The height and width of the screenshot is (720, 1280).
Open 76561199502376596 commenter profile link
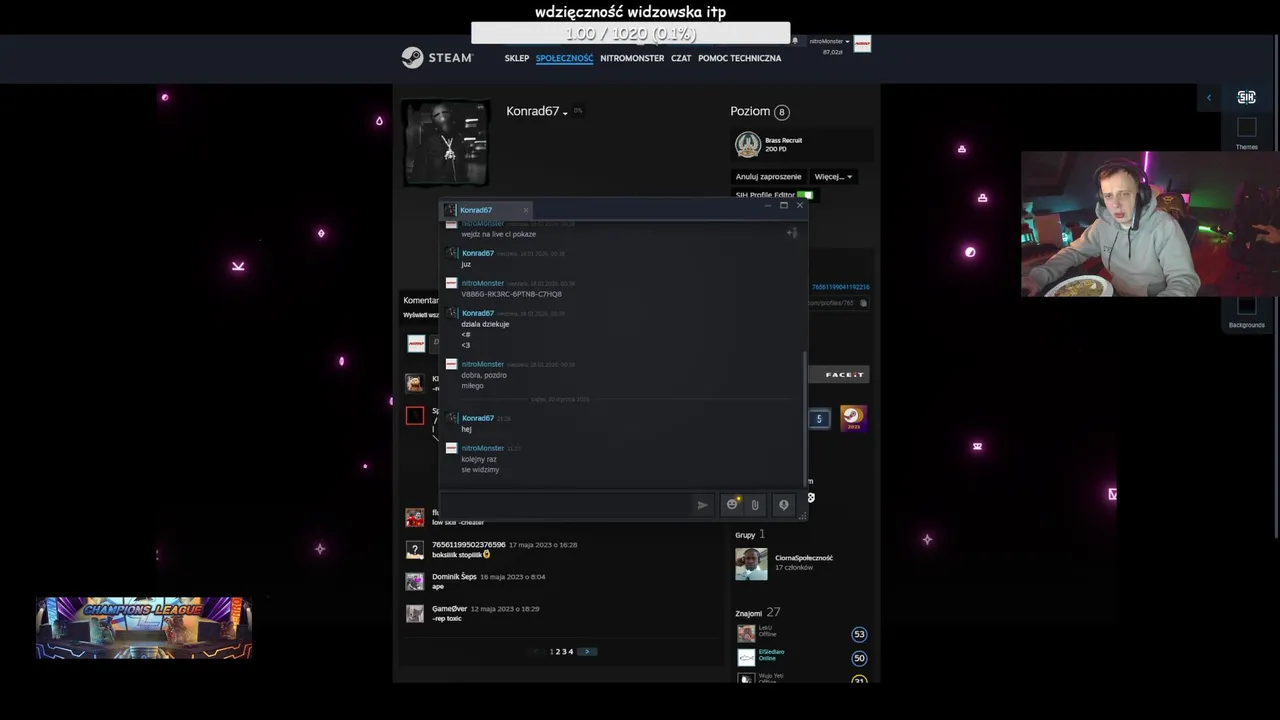pyautogui.click(x=469, y=545)
